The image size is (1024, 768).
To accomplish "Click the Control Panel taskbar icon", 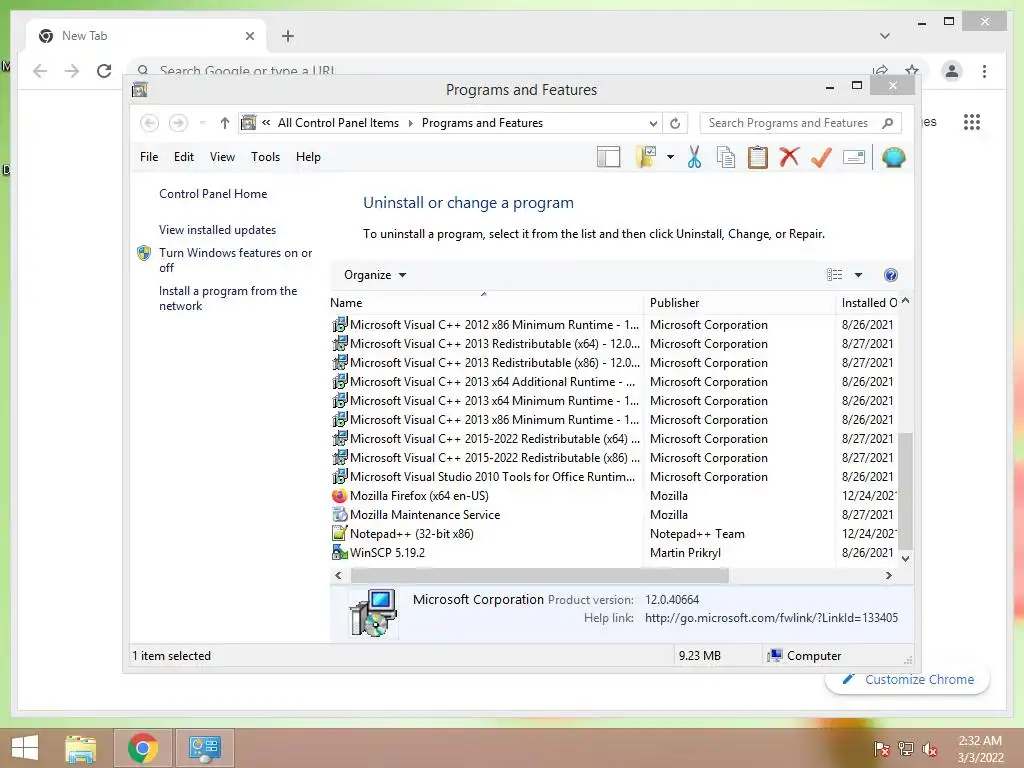I will click(x=204, y=748).
